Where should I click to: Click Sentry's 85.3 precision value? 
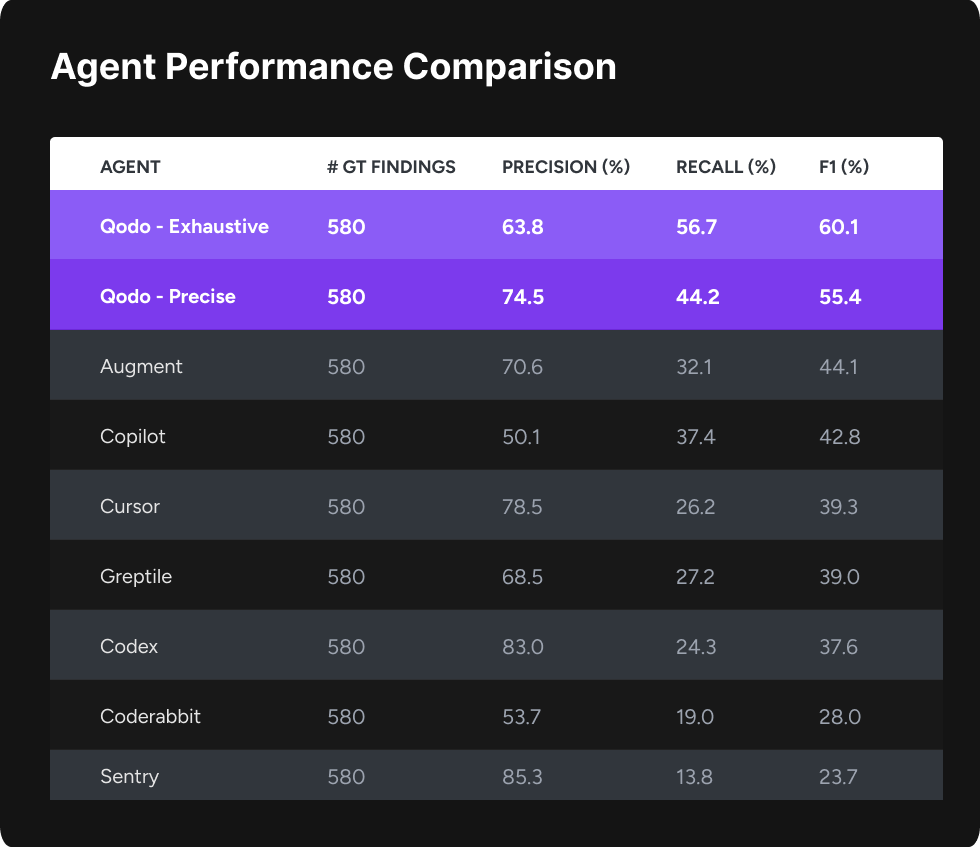coord(522,777)
